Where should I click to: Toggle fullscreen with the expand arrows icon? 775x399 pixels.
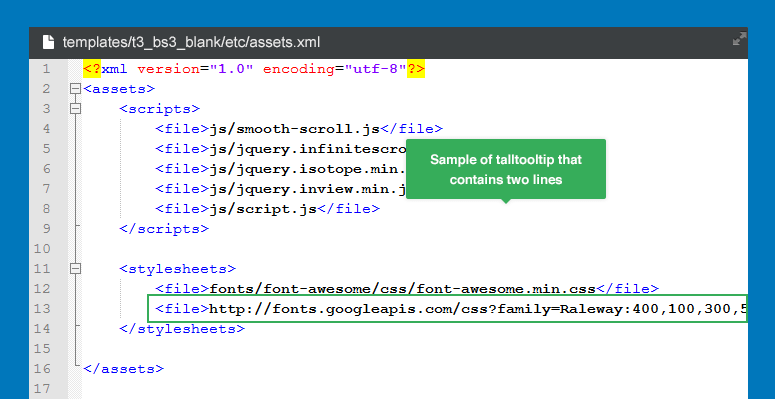[739, 39]
